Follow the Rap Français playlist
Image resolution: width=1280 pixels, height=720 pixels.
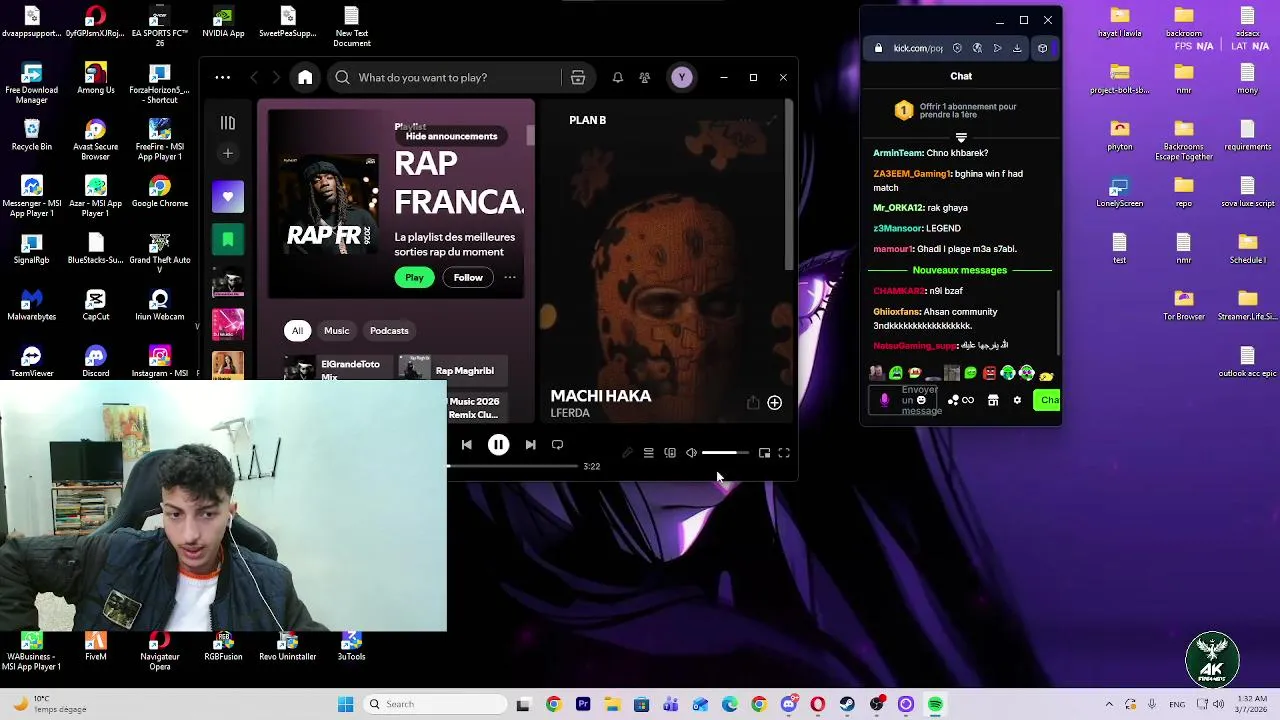click(468, 277)
